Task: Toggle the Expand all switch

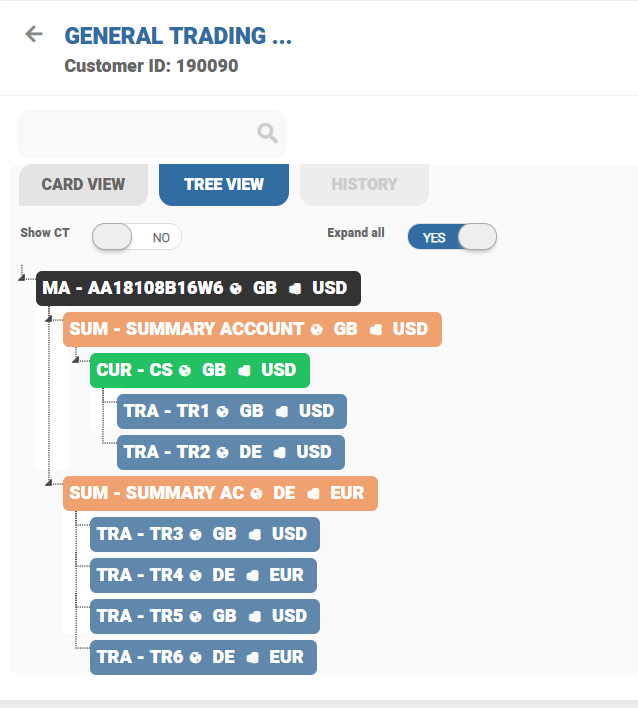Action: click(x=452, y=237)
